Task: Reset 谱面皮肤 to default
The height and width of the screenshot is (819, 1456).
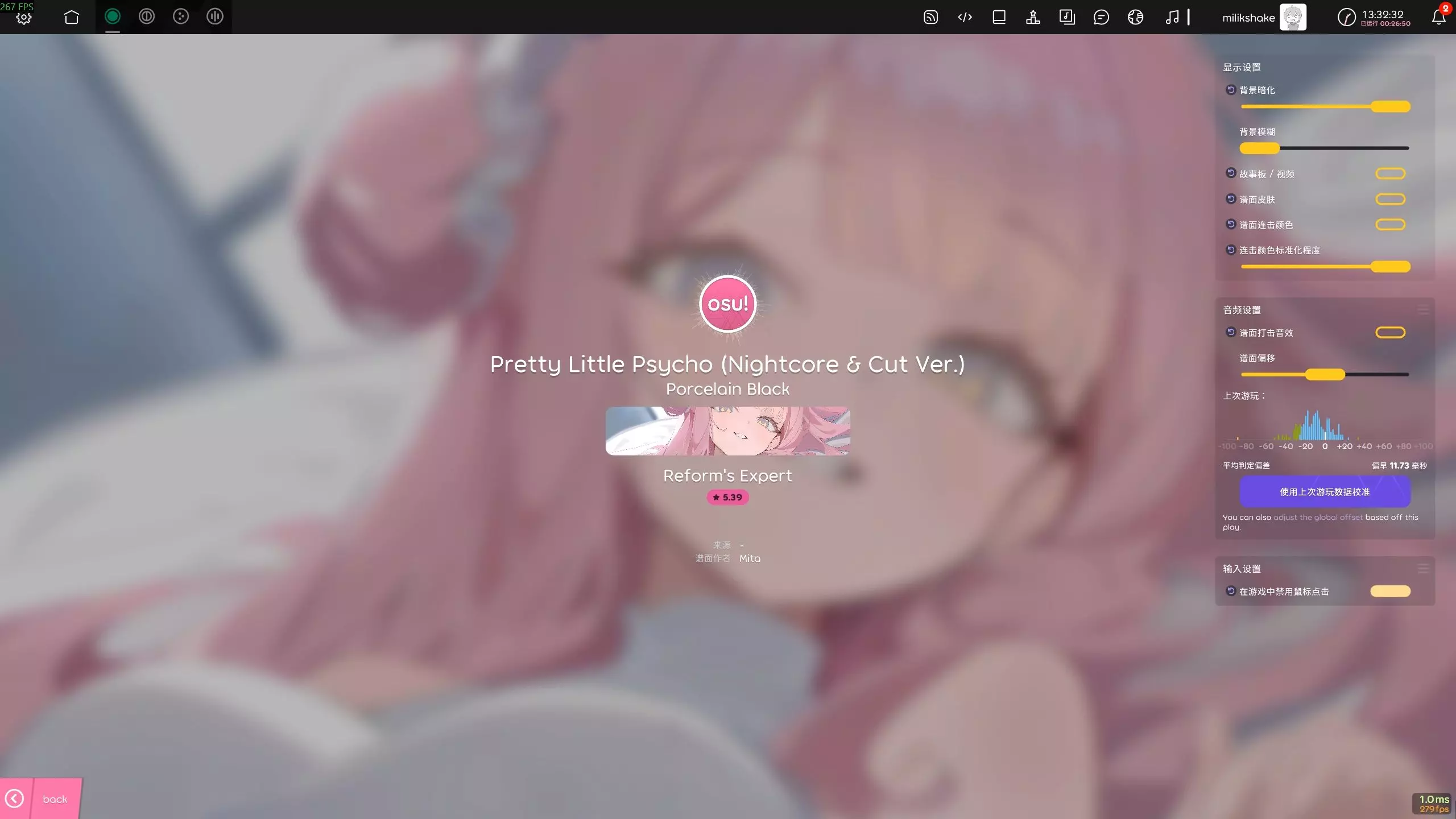Action: (1231, 198)
